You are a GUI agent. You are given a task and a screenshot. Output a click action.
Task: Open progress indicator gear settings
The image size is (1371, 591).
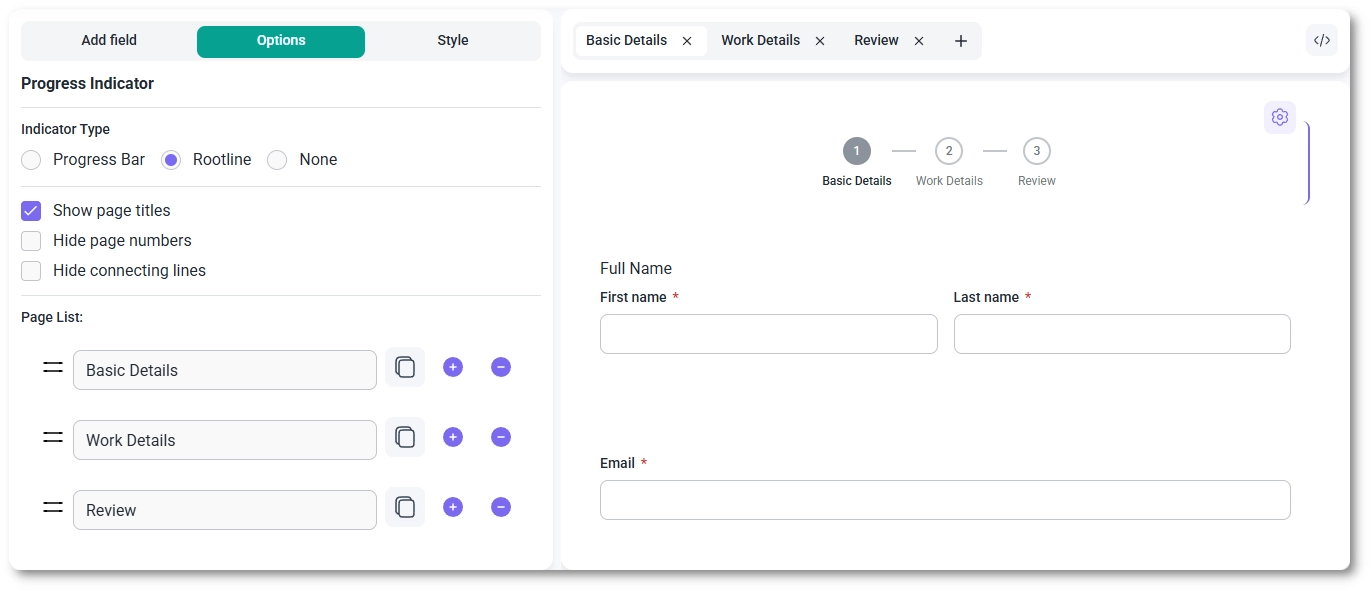point(1280,117)
